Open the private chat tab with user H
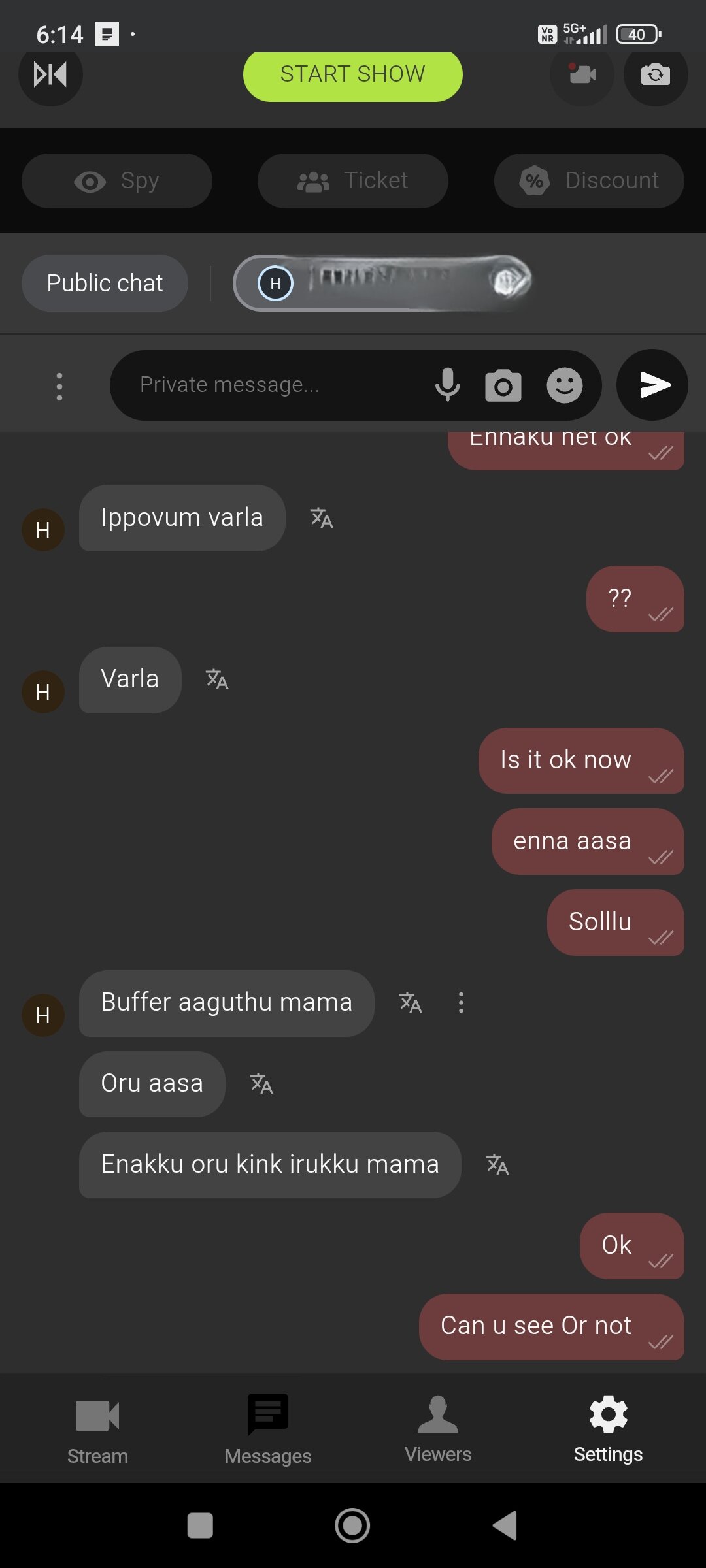 tap(382, 283)
